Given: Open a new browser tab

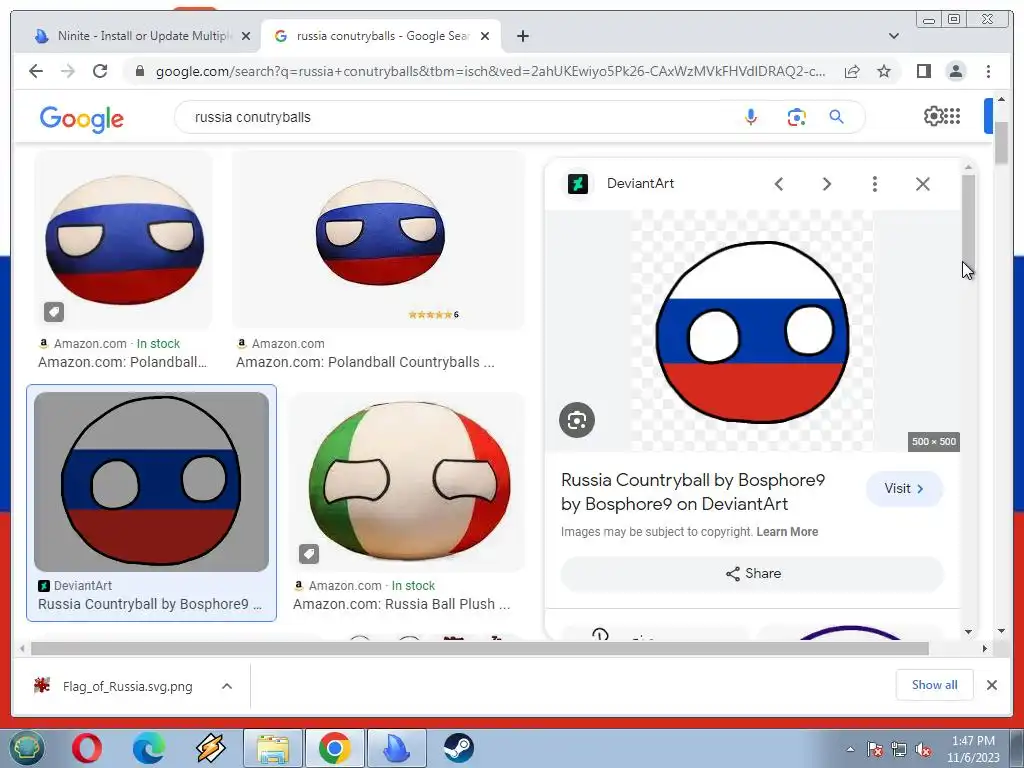Looking at the screenshot, I should 522,36.
